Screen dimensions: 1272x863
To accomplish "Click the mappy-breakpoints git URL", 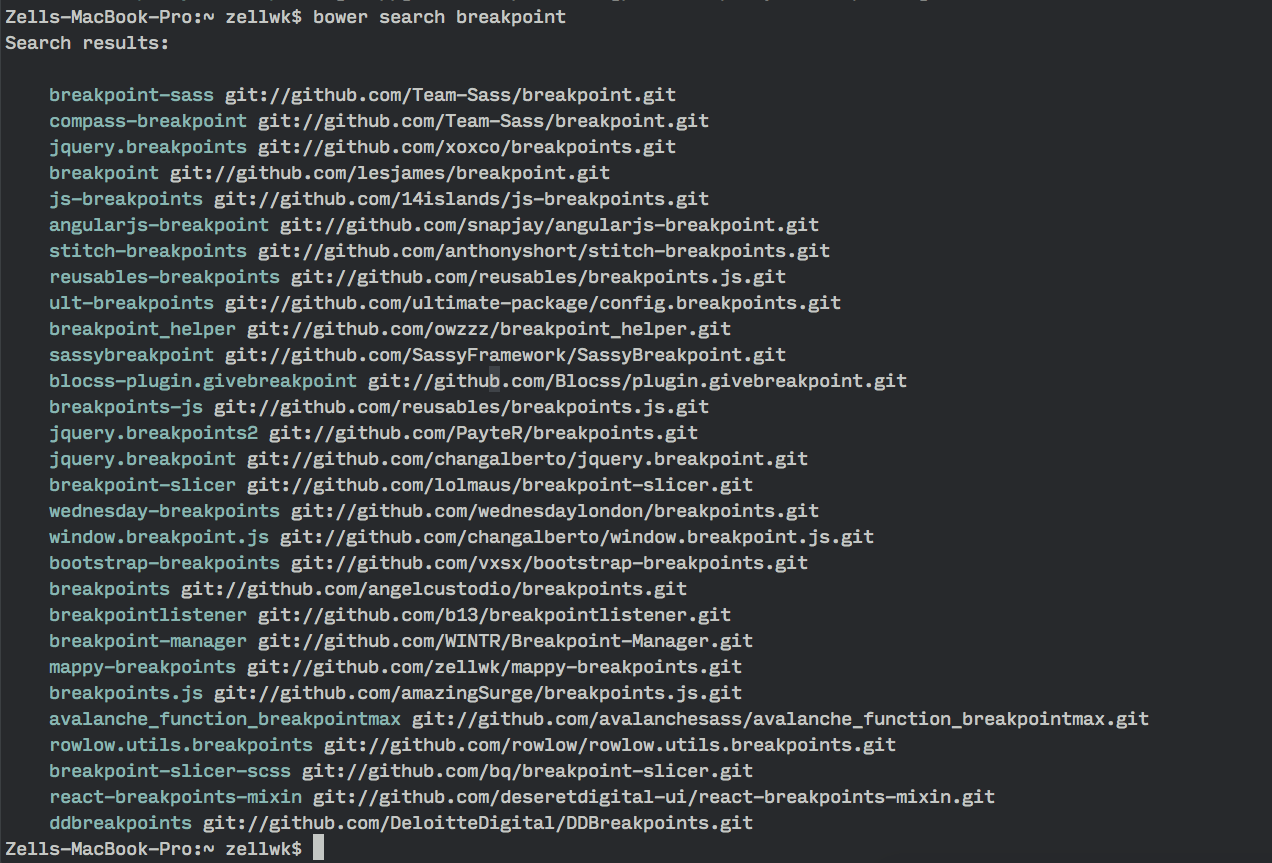I will click(x=494, y=667).
